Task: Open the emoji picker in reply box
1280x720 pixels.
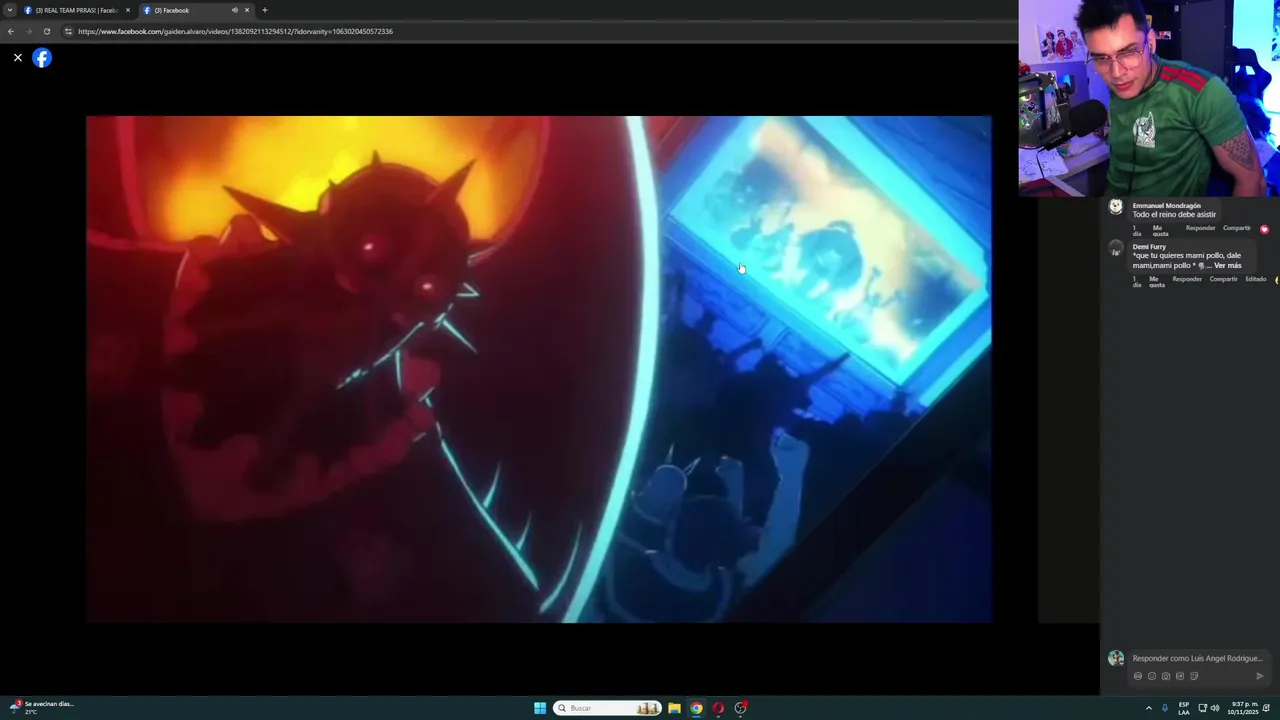Action: pos(1152,676)
